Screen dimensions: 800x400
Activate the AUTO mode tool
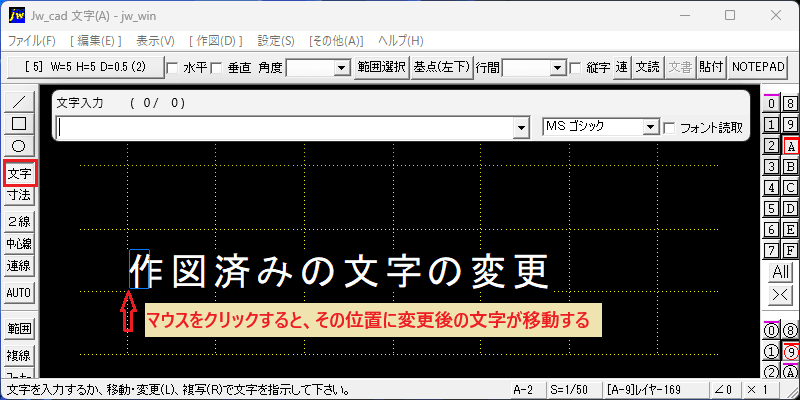pyautogui.click(x=19, y=292)
